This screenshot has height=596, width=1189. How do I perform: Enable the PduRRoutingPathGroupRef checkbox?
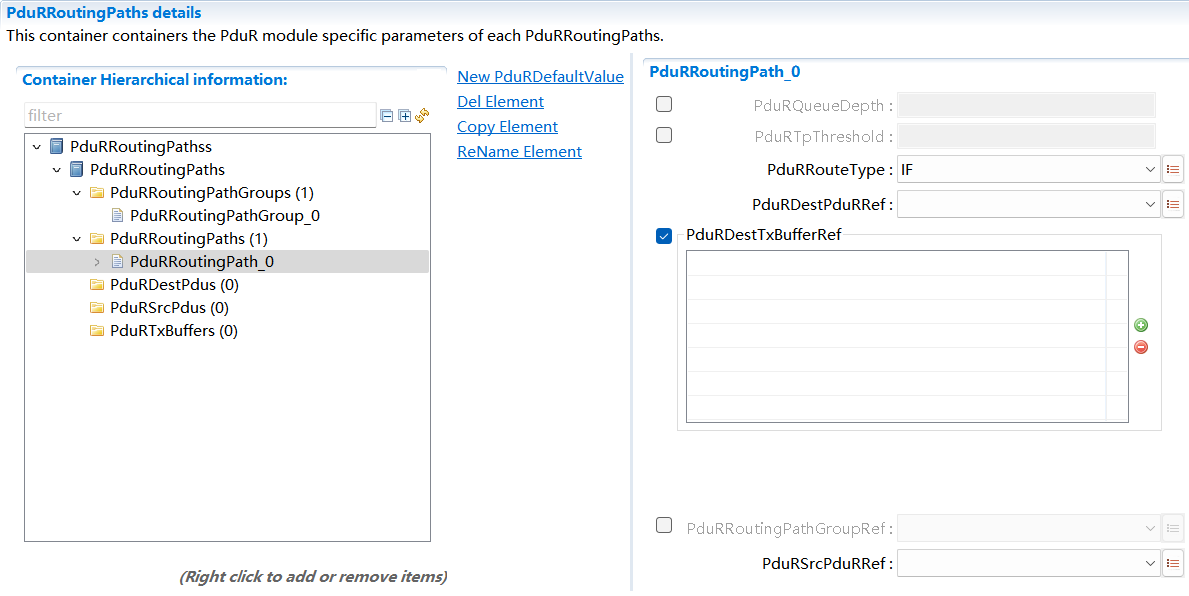tap(664, 525)
